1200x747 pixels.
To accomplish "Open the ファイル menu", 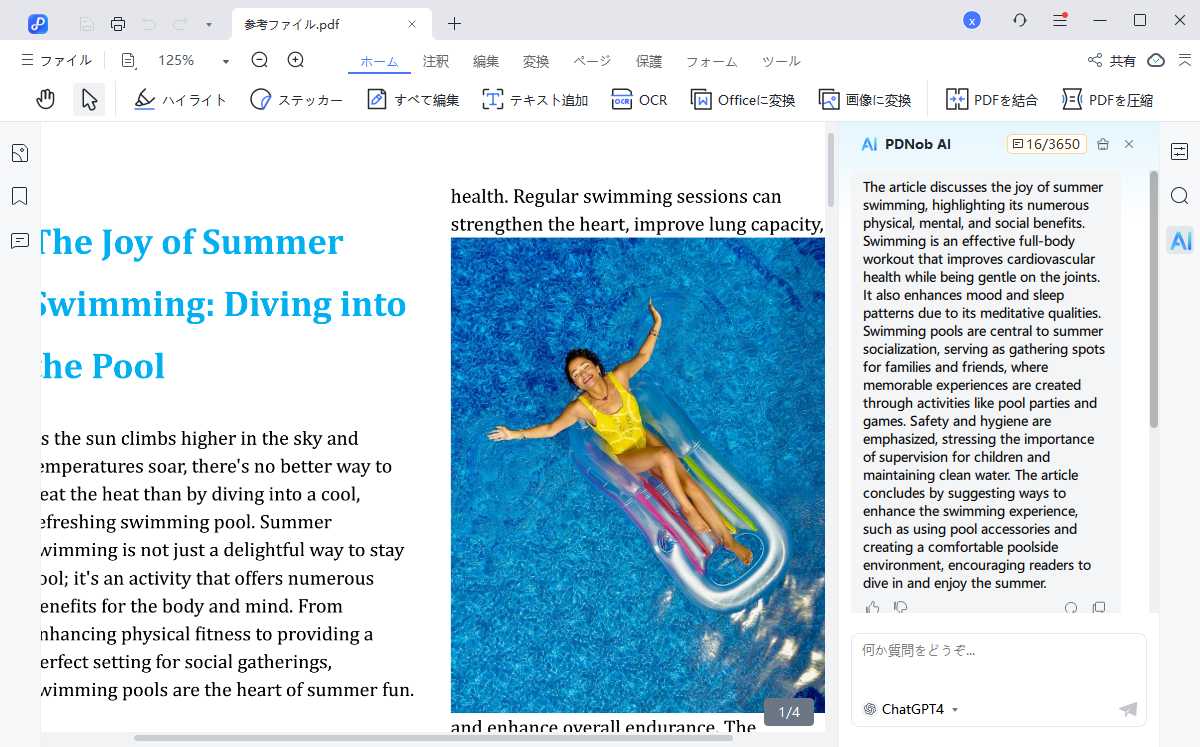I will [57, 61].
